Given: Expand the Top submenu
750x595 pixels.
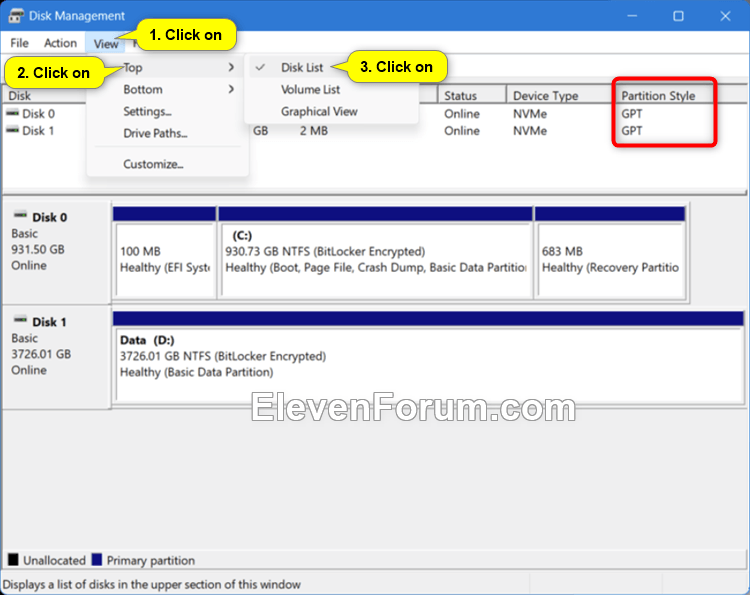Looking at the screenshot, I should pos(168,67).
